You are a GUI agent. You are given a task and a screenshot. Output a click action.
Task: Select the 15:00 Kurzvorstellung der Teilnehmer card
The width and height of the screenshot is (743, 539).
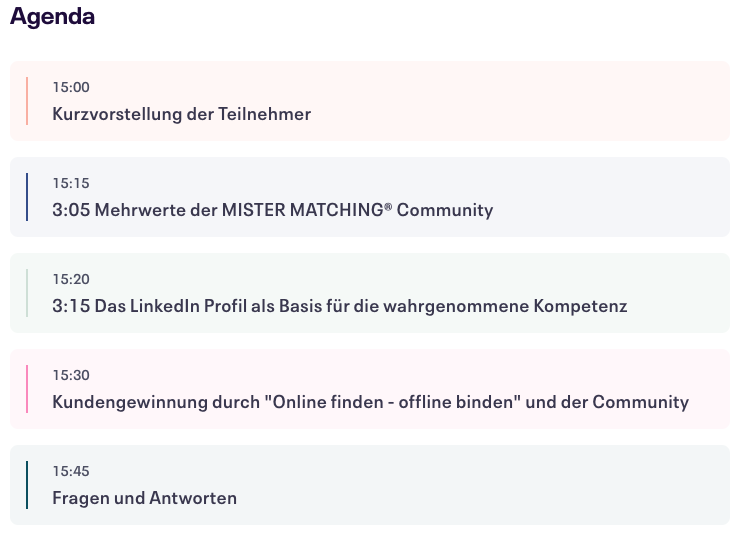(370, 101)
